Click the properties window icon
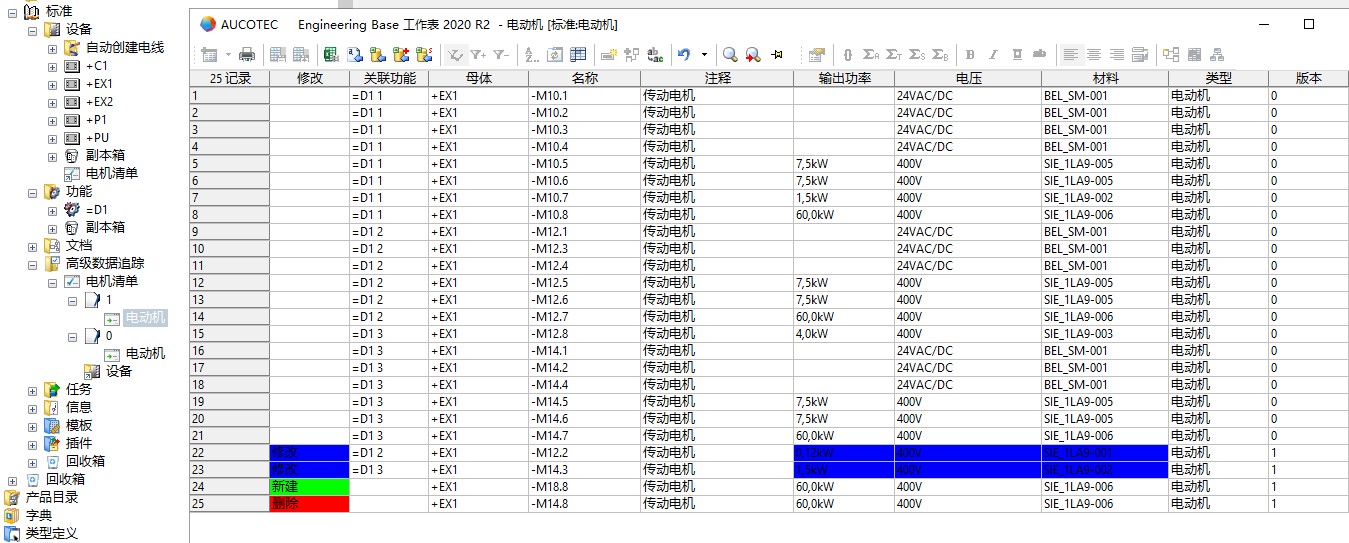The height and width of the screenshot is (543, 1349). pos(816,55)
